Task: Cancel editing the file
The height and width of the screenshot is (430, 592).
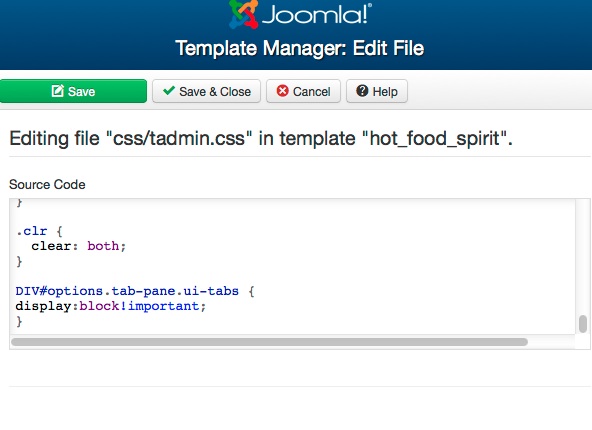Action: pyautogui.click(x=304, y=91)
